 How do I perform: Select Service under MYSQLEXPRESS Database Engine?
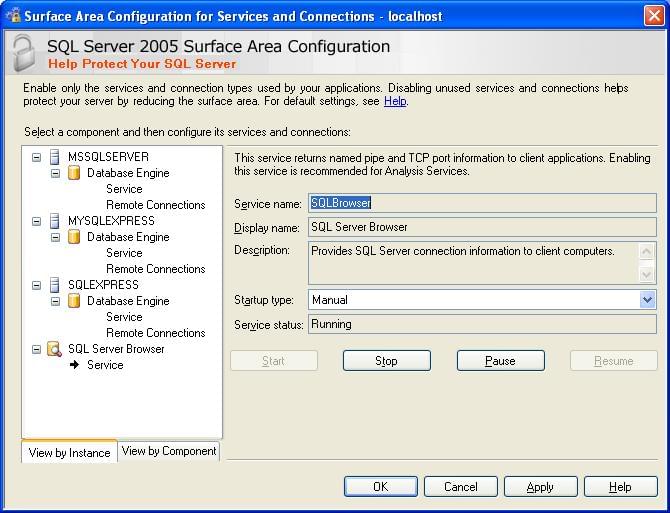pos(124,253)
